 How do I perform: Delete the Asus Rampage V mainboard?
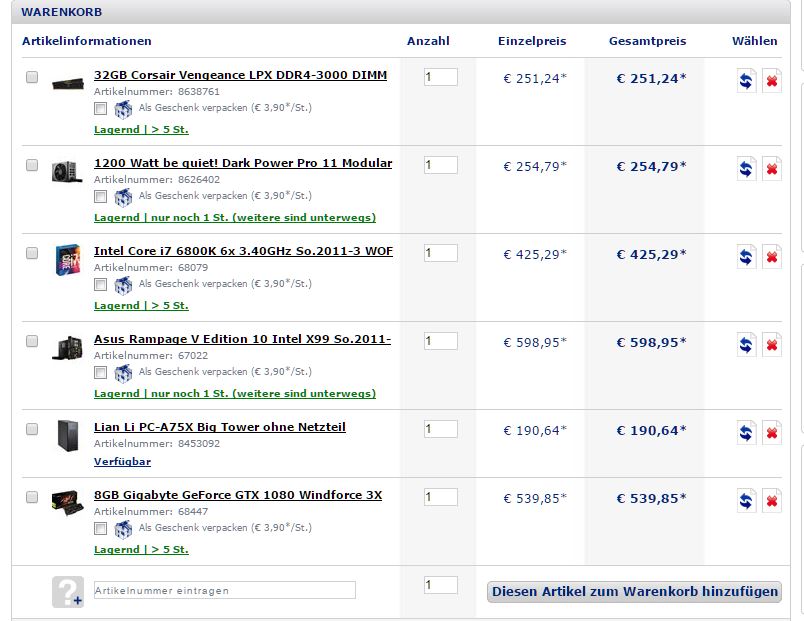point(772,345)
